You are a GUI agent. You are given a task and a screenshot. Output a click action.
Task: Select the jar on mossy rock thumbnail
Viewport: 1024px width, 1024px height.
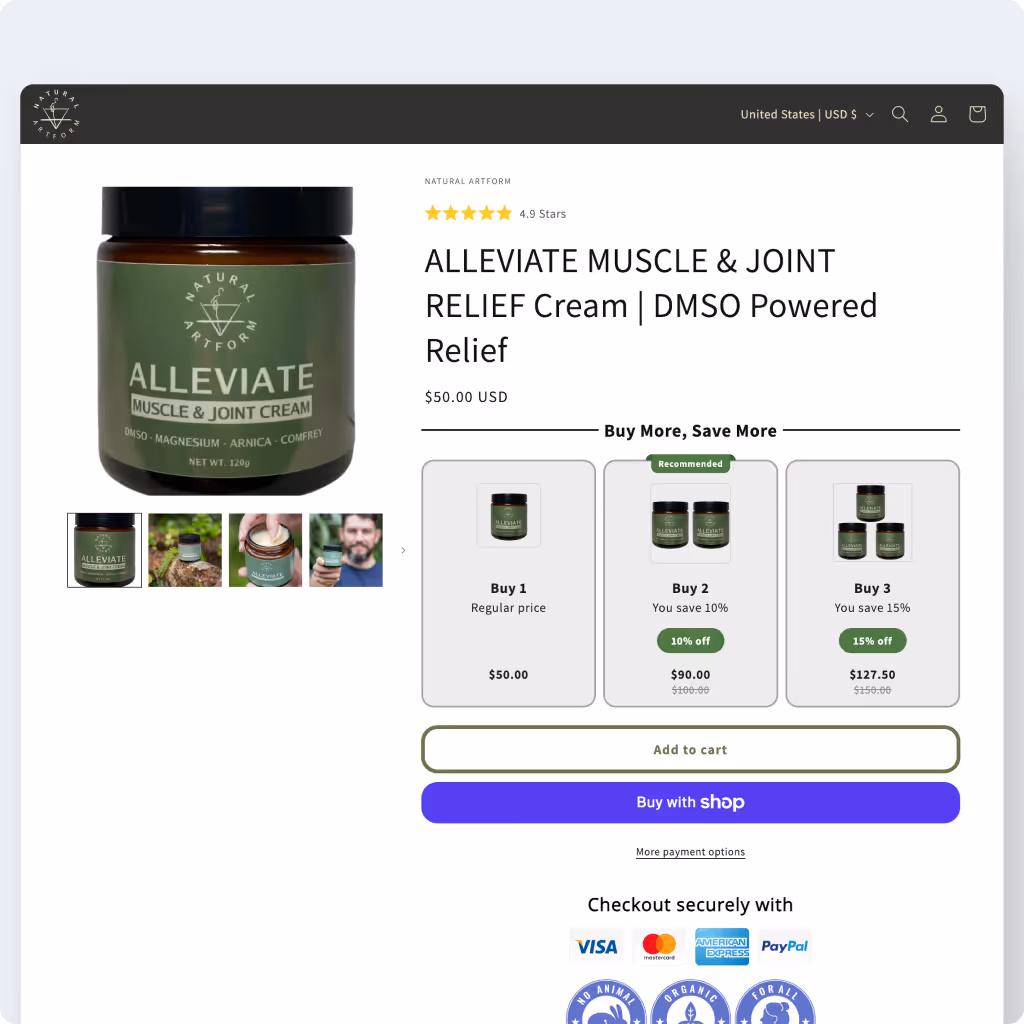[185, 550]
